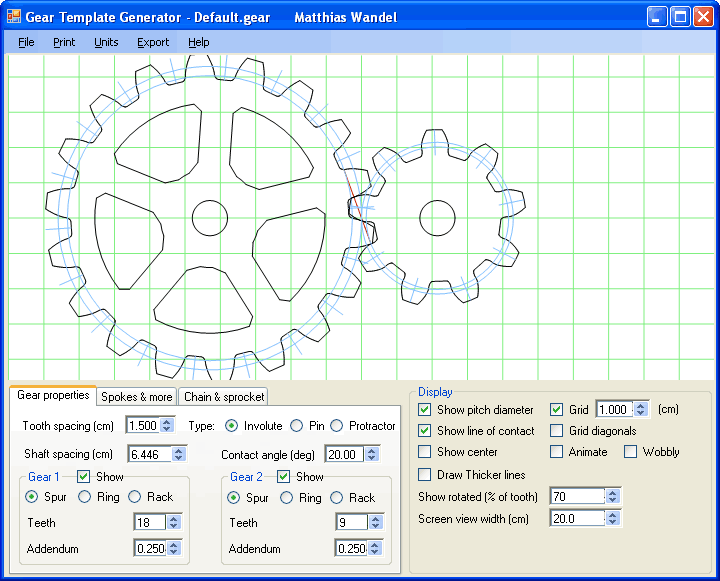Increase Tooth spacing with up arrow
Viewport: 720px width, 581px height.
point(167,421)
